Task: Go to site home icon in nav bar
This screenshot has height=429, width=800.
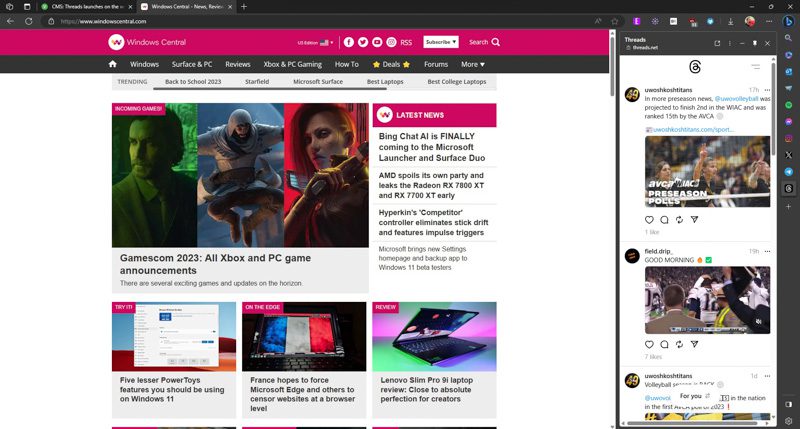Action: pos(113,64)
